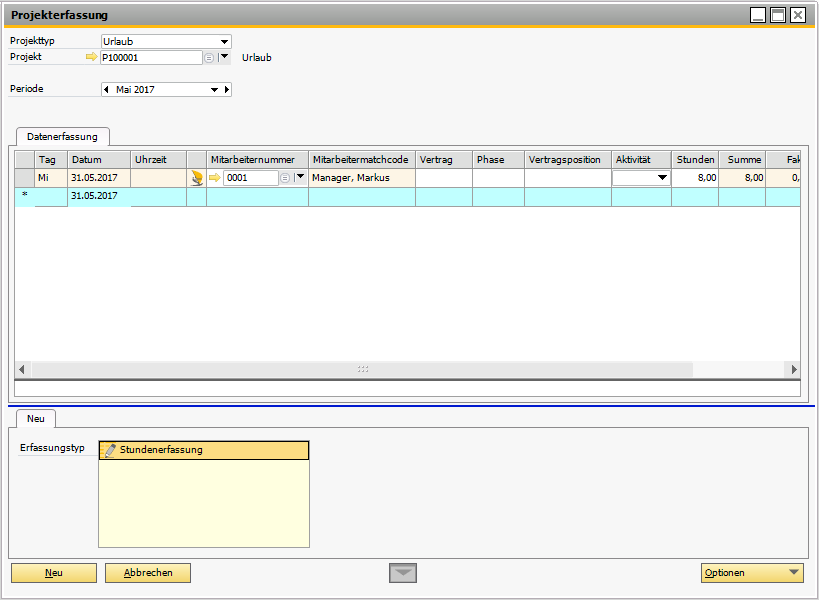Image resolution: width=819 pixels, height=600 pixels.
Task: Click the gray down-arrow button at bottom center
Action: coord(403,573)
